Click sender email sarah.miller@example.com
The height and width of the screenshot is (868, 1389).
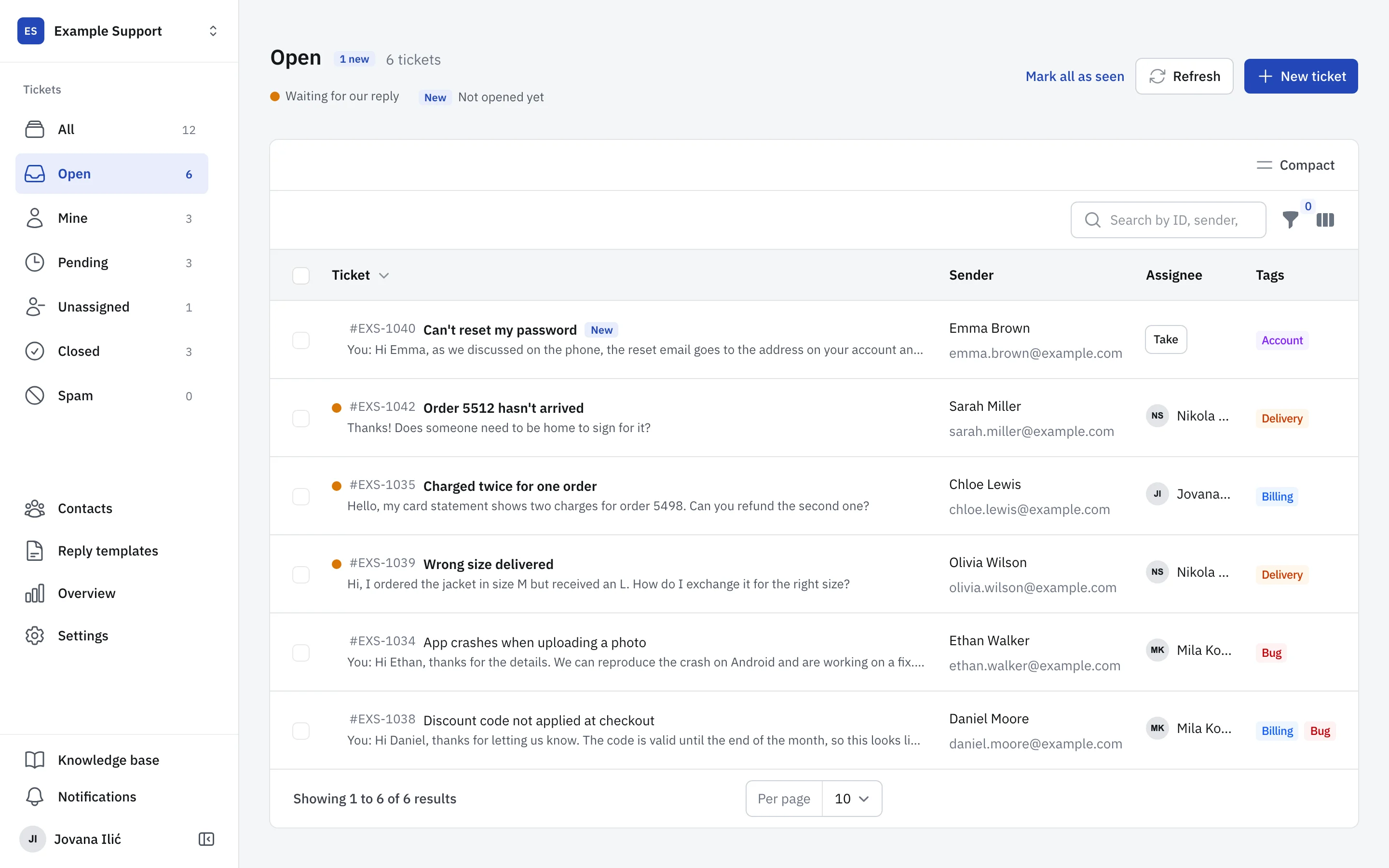pyautogui.click(x=1032, y=431)
